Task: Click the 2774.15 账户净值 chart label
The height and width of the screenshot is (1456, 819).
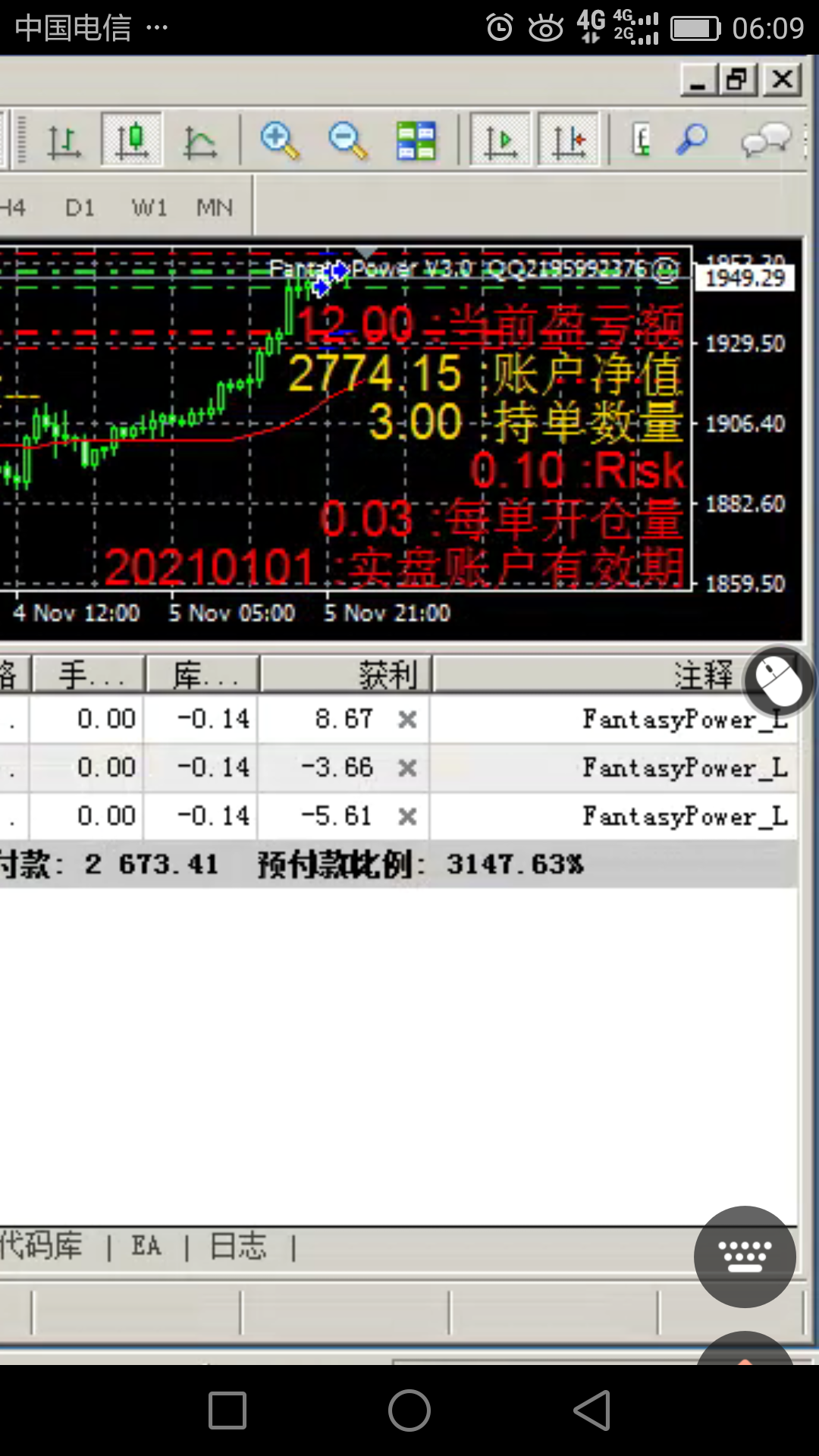Action: pos(485,374)
